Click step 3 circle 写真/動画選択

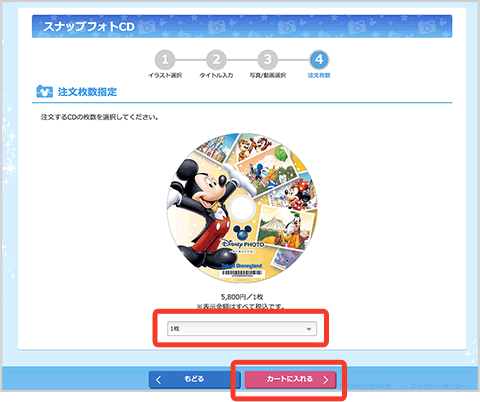point(268,60)
